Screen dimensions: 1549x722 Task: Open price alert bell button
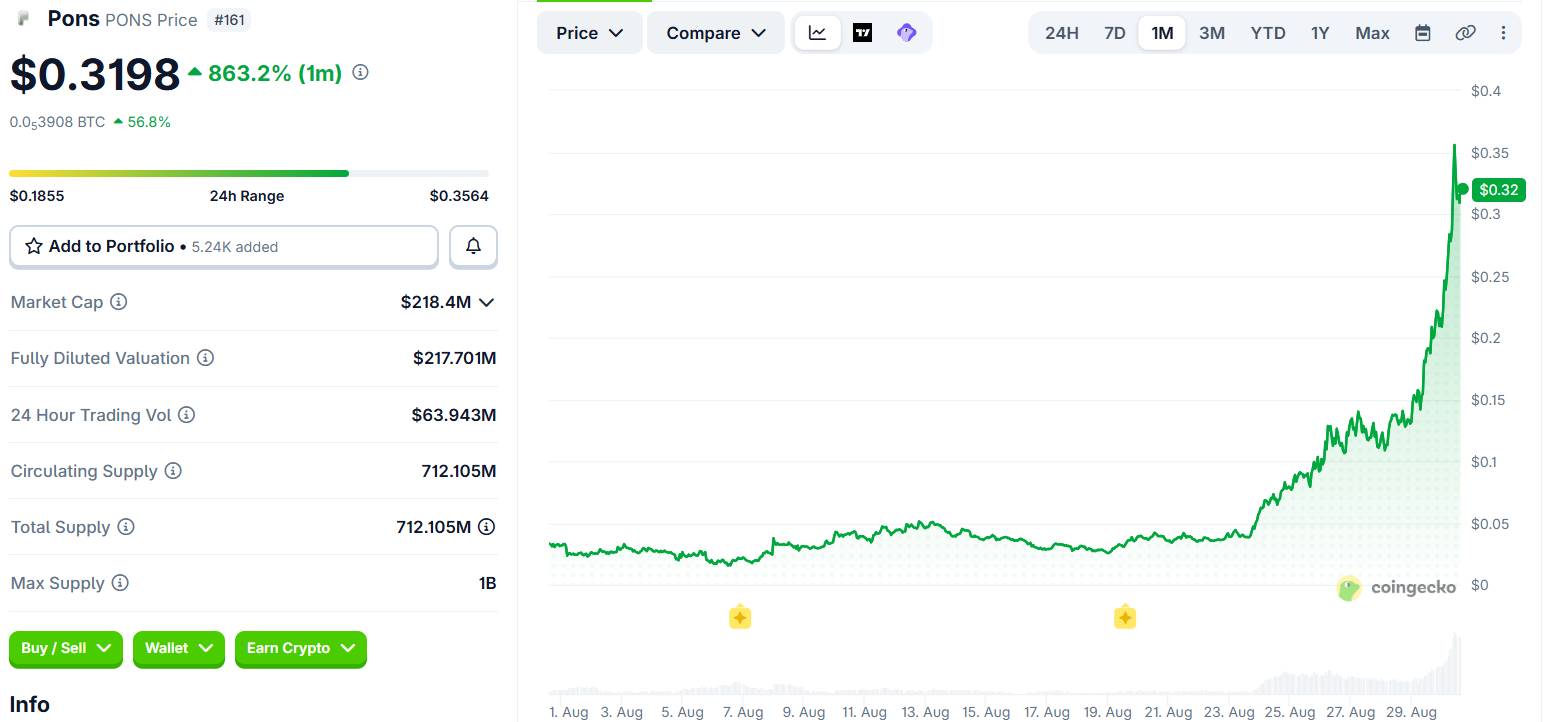coord(473,246)
